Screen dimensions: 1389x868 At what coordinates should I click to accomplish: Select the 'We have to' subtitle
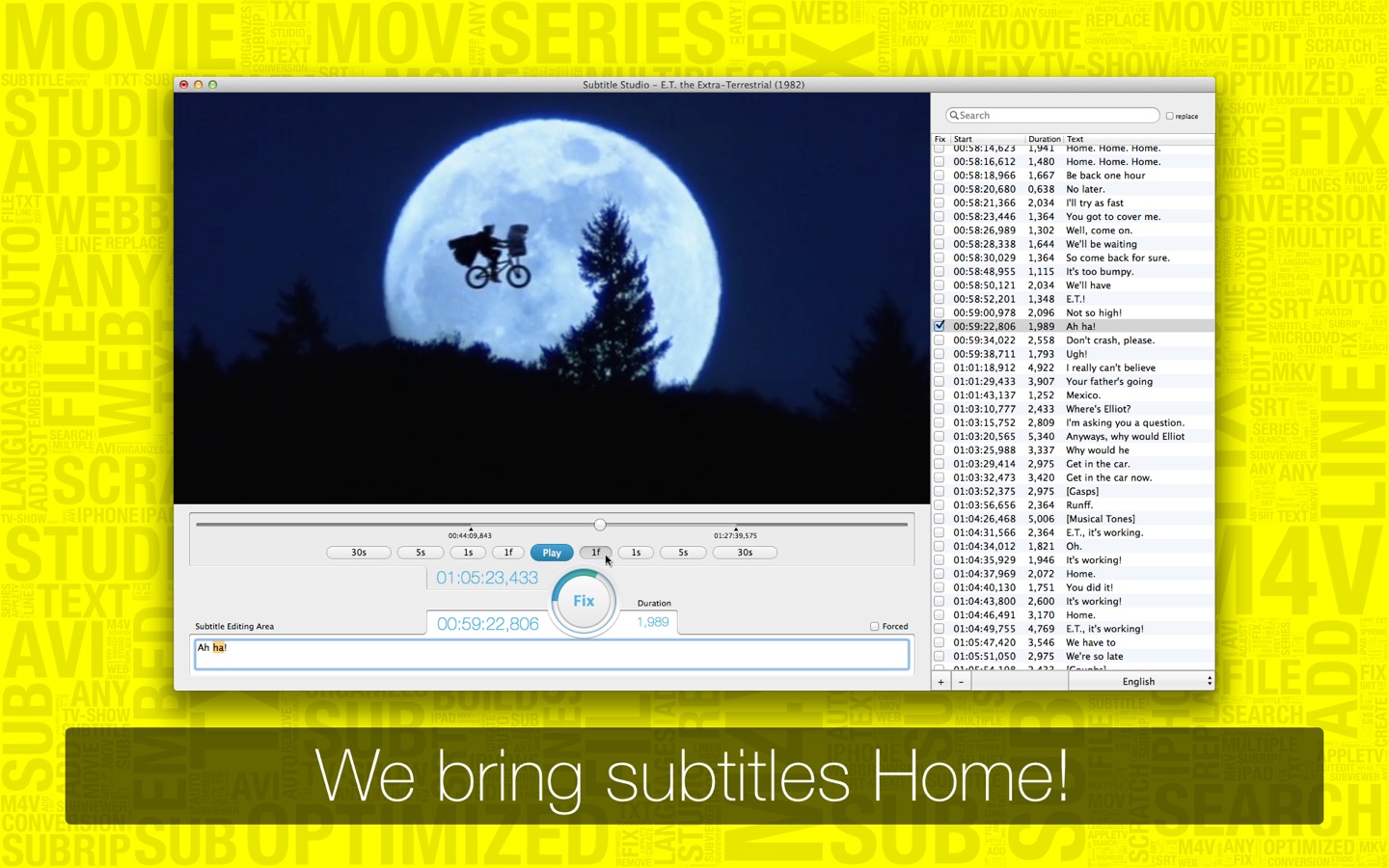1091,642
